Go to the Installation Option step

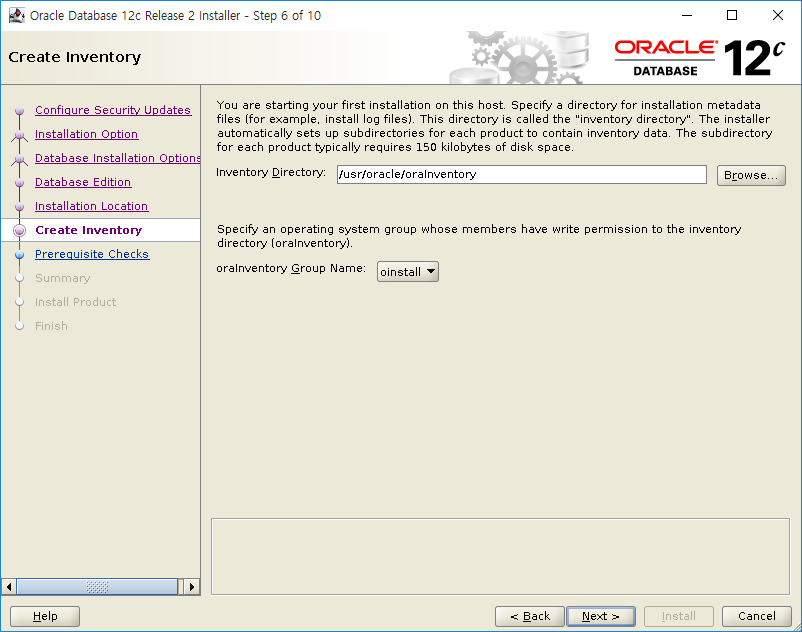pyautogui.click(x=86, y=134)
